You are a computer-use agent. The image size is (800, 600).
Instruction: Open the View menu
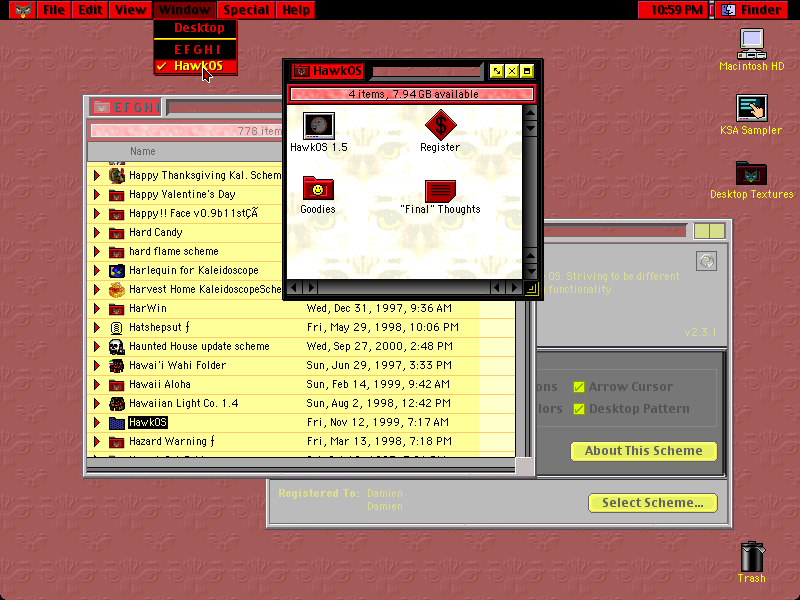click(x=130, y=10)
